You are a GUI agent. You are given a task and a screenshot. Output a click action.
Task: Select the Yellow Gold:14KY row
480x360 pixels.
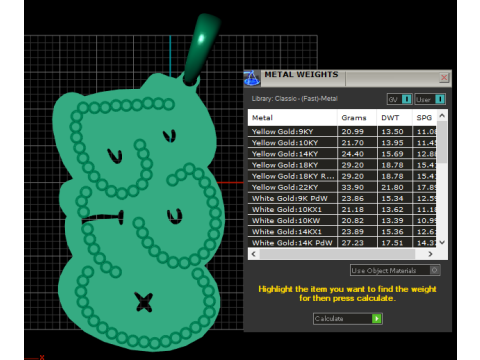[342, 154]
